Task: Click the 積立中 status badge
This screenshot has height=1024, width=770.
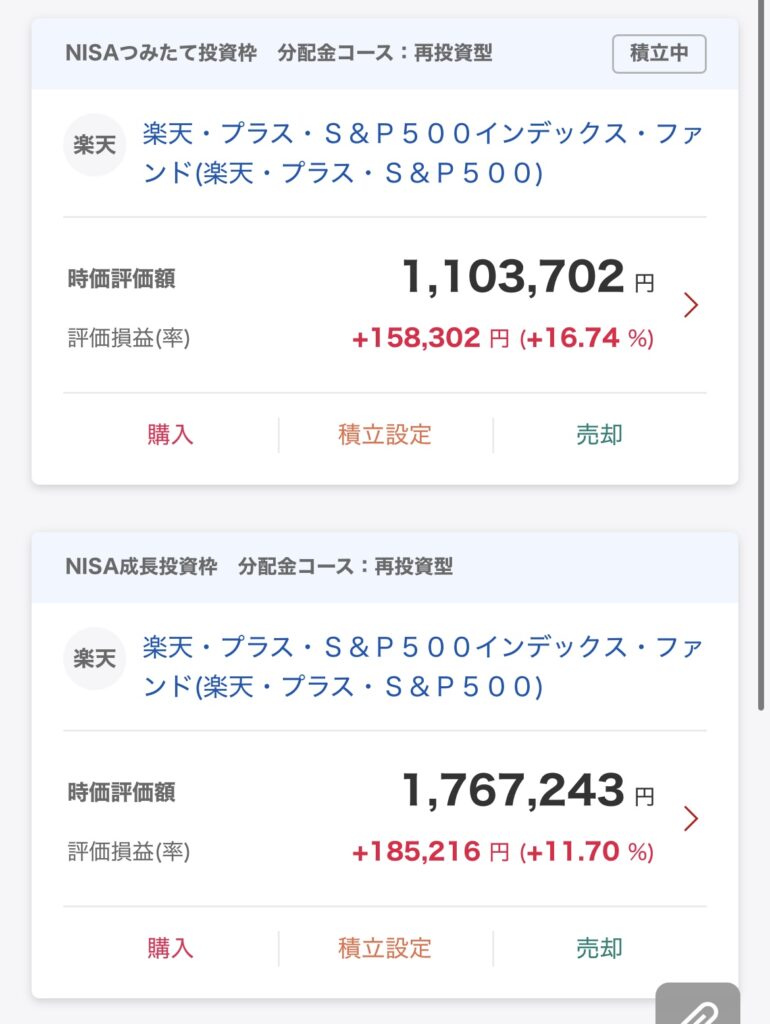Action: point(659,54)
